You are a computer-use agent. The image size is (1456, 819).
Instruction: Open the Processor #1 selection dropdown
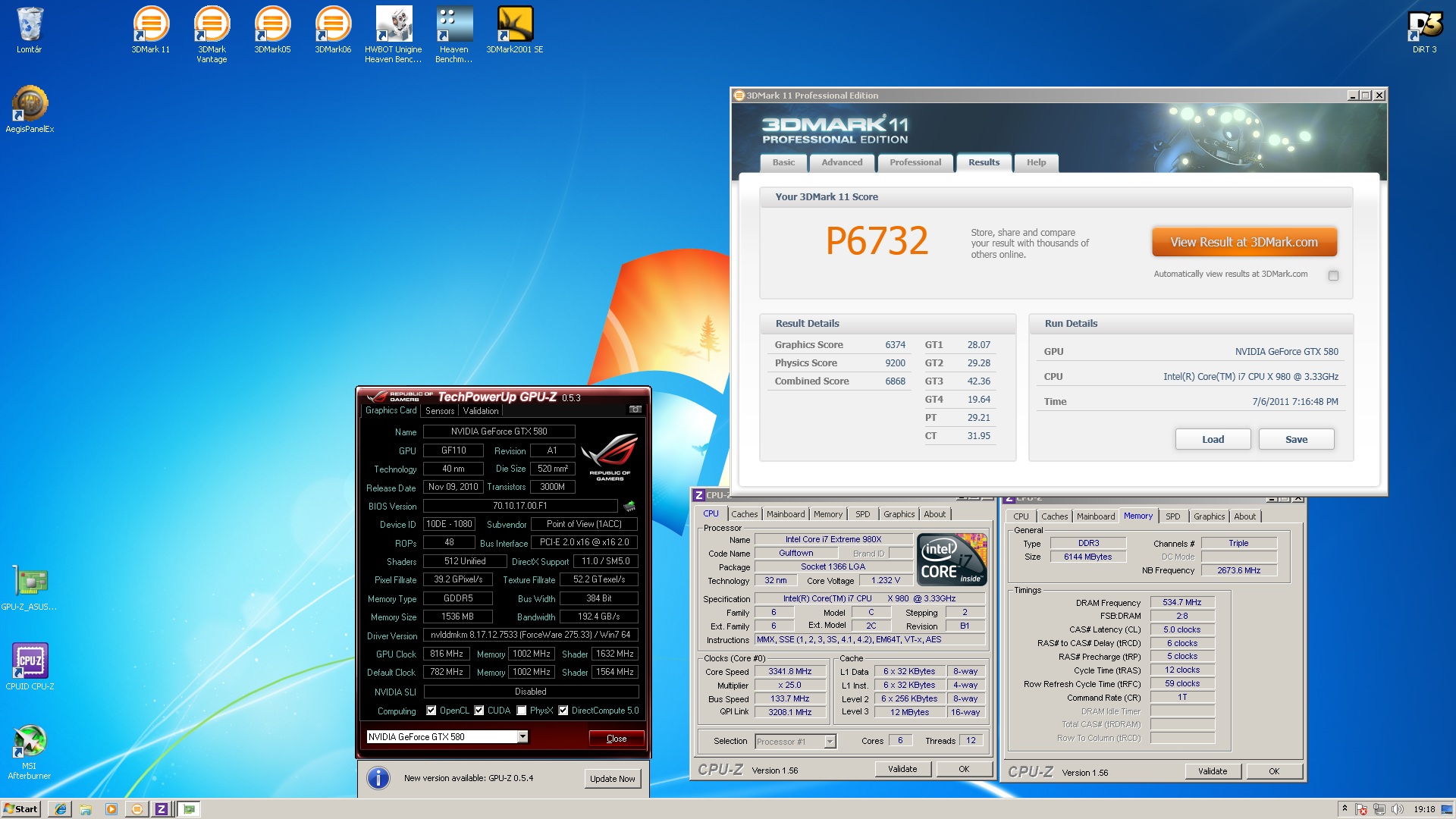(x=830, y=742)
